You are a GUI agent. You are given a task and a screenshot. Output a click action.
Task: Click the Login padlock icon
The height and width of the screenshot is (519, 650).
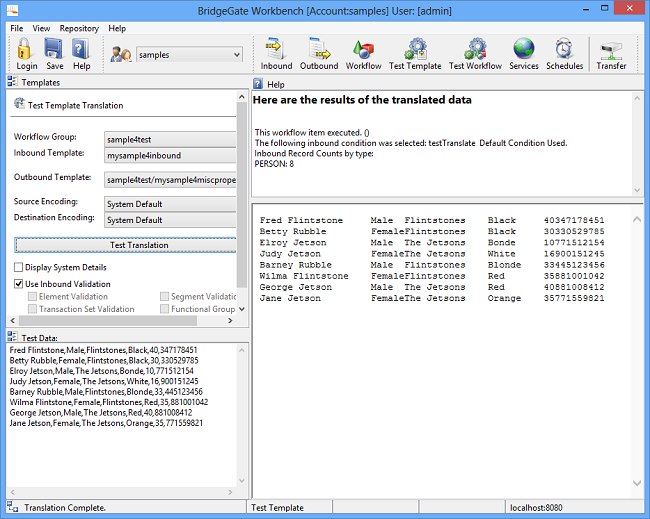point(25,49)
